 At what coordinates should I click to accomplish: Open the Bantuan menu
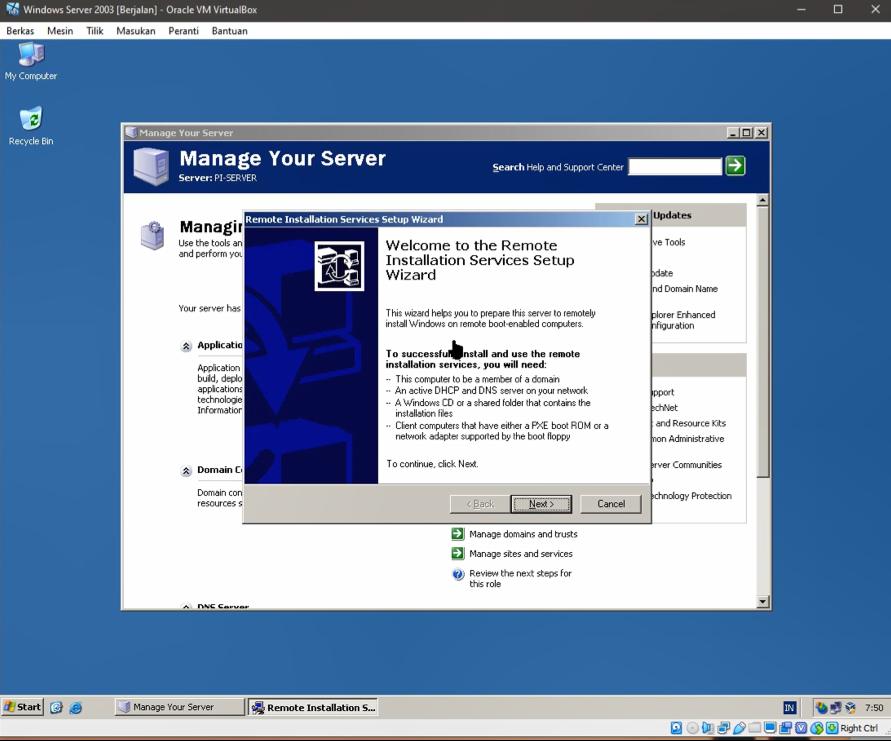click(x=230, y=31)
